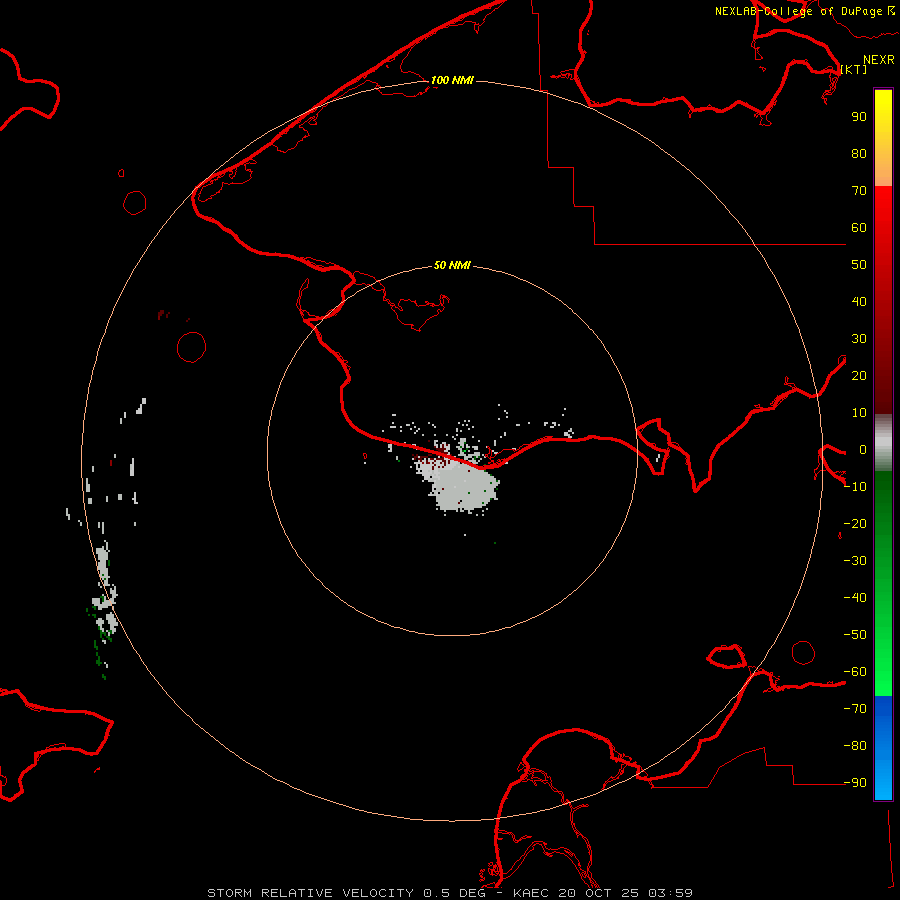Click the 100 NMI range ring label
900x900 pixels.
[x=452, y=80]
